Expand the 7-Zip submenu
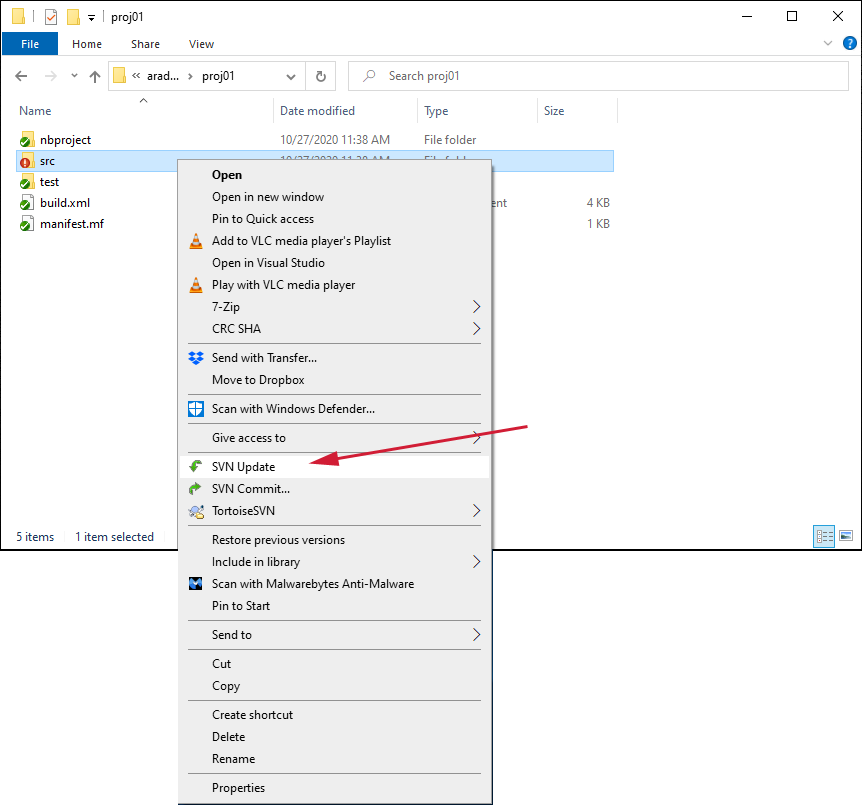The width and height of the screenshot is (862, 805). coord(476,307)
